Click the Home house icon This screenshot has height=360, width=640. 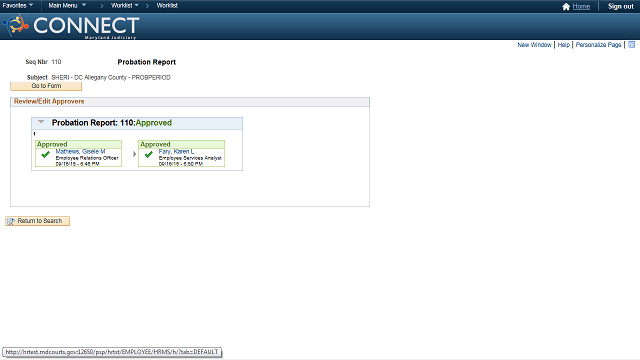coord(566,7)
